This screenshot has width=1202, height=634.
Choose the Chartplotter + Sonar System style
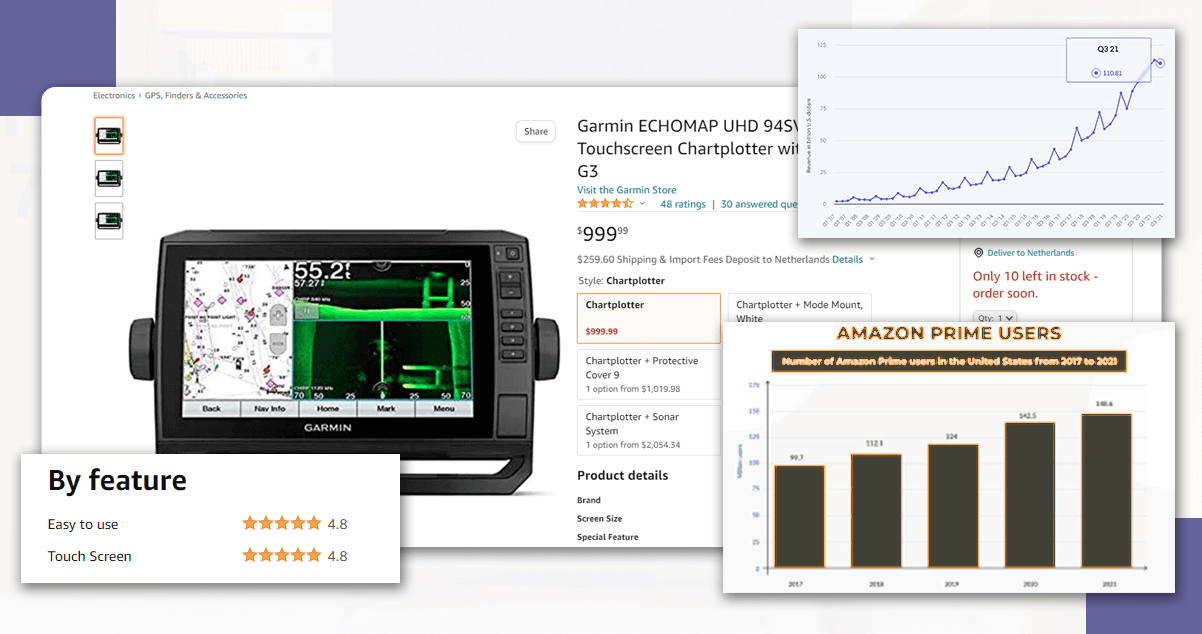click(649, 430)
